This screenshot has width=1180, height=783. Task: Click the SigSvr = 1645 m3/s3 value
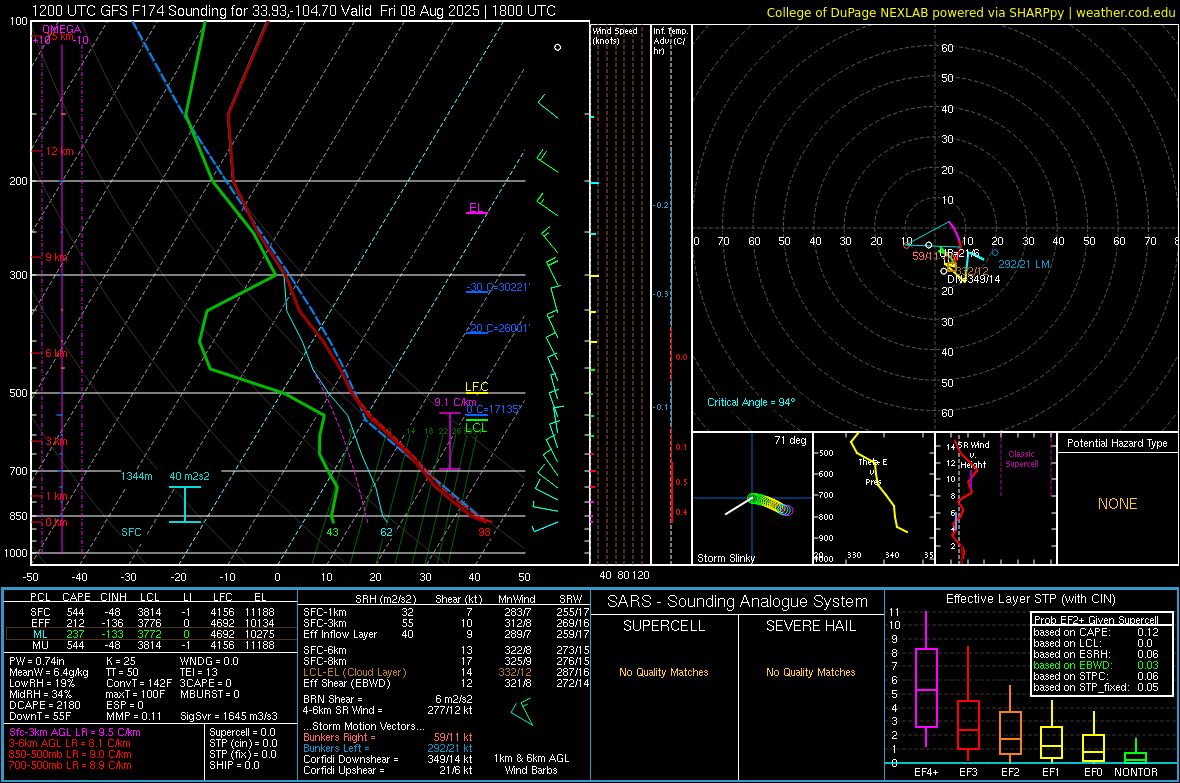[x=229, y=716]
